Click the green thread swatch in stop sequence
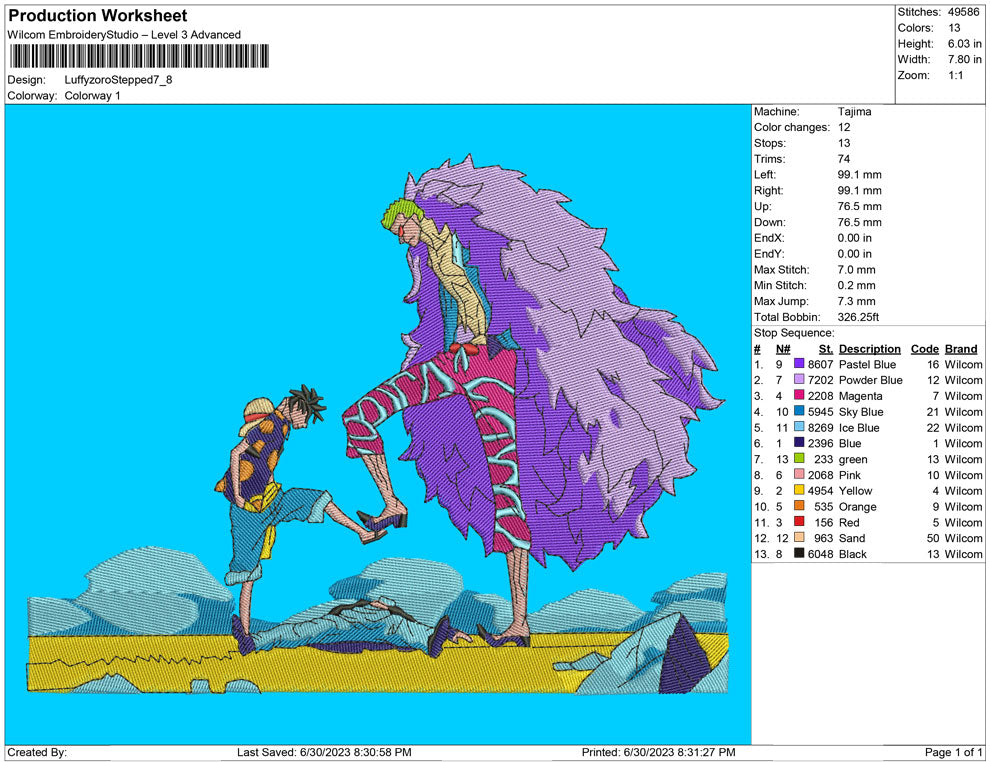The height and width of the screenshot is (762, 990). tap(799, 459)
